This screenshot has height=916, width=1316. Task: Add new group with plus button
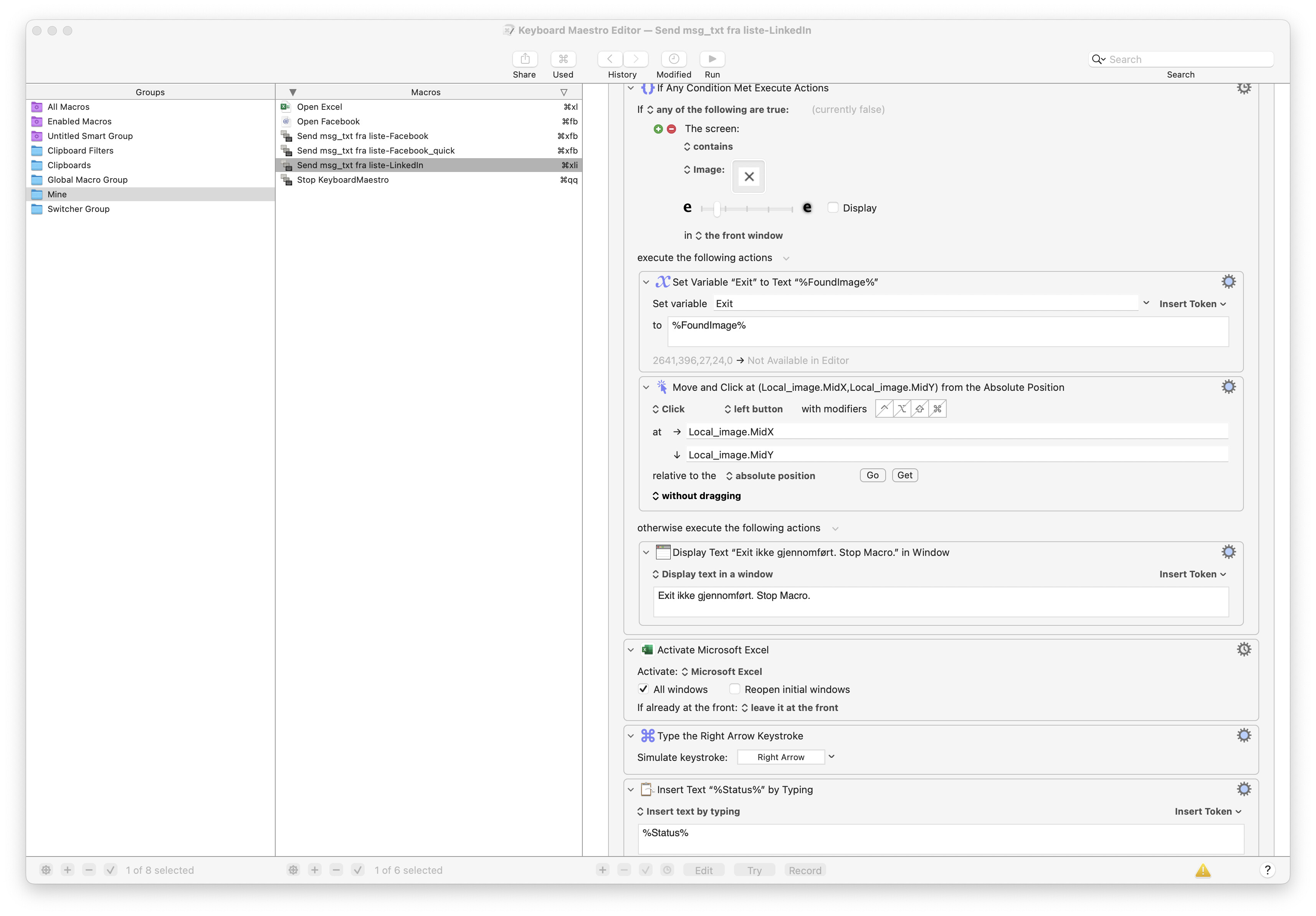[x=68, y=870]
